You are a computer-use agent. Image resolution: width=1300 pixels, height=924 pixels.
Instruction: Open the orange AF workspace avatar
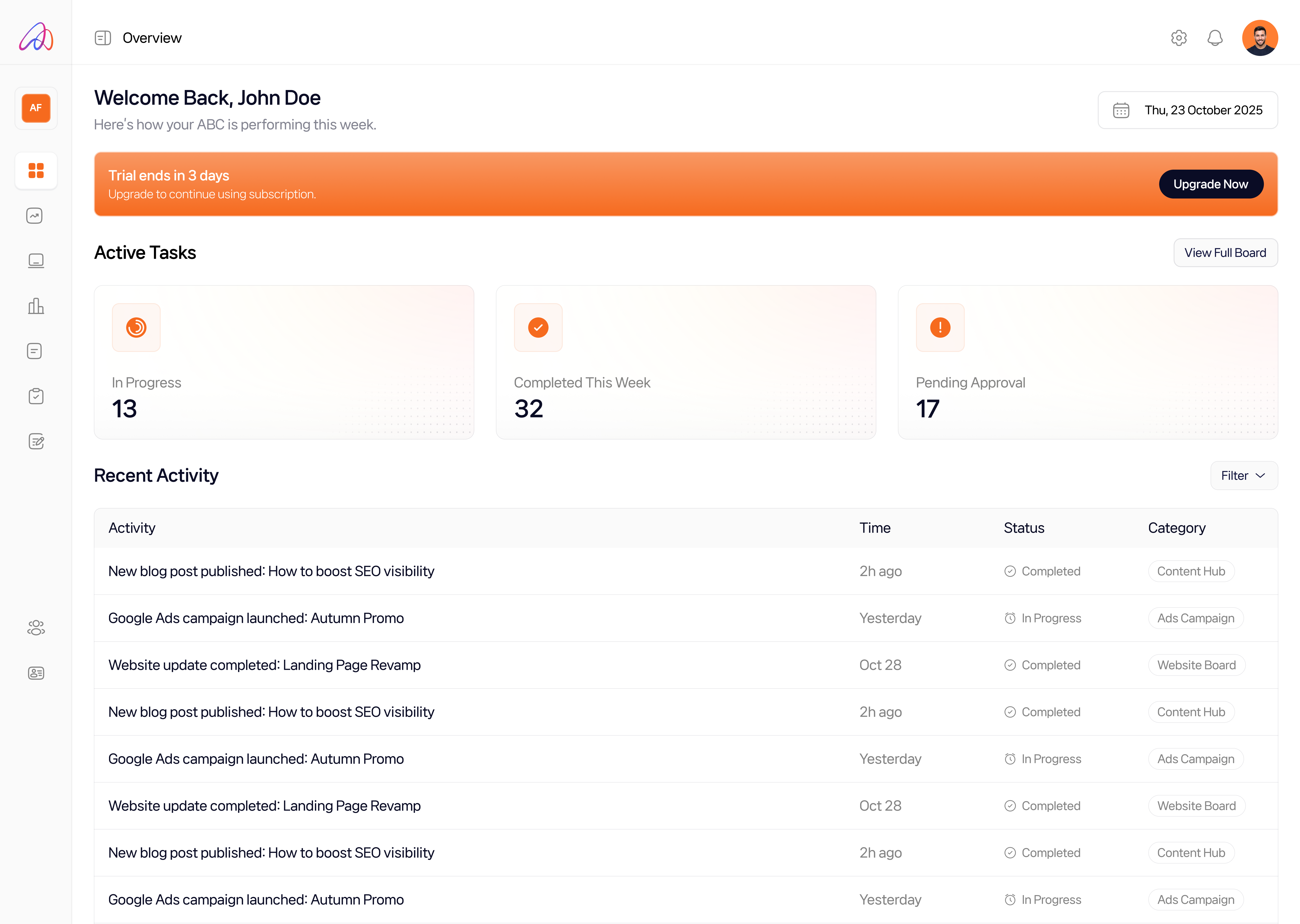[x=36, y=108]
